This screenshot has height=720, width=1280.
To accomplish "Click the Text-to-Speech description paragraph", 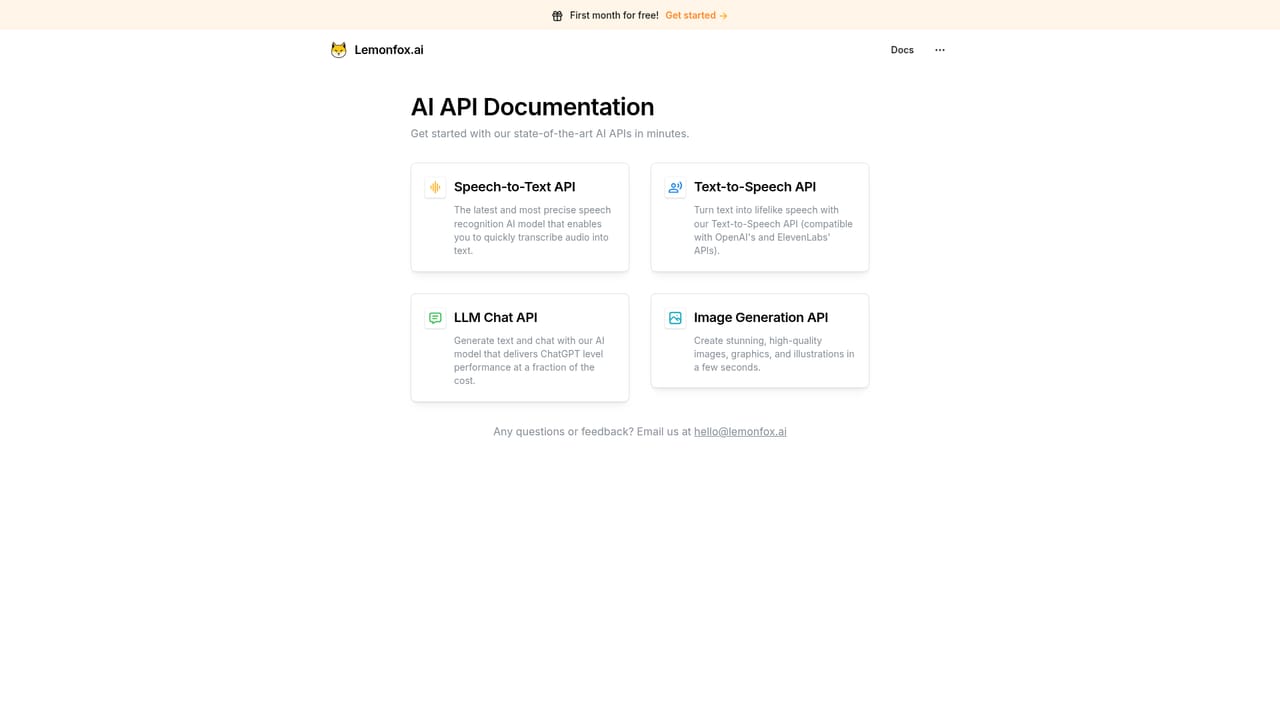I will tap(774, 230).
